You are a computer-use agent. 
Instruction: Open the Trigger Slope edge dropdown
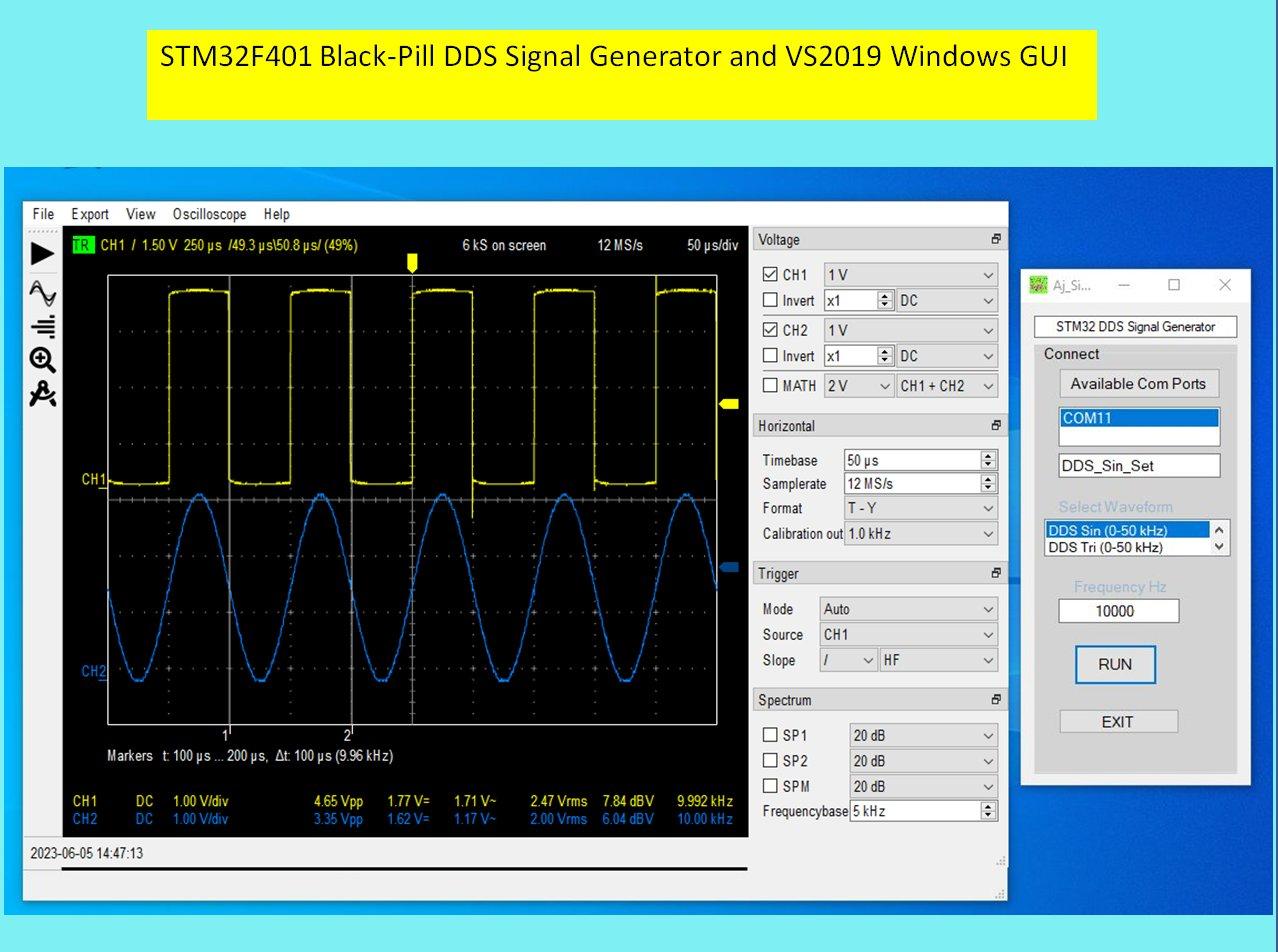tap(848, 660)
